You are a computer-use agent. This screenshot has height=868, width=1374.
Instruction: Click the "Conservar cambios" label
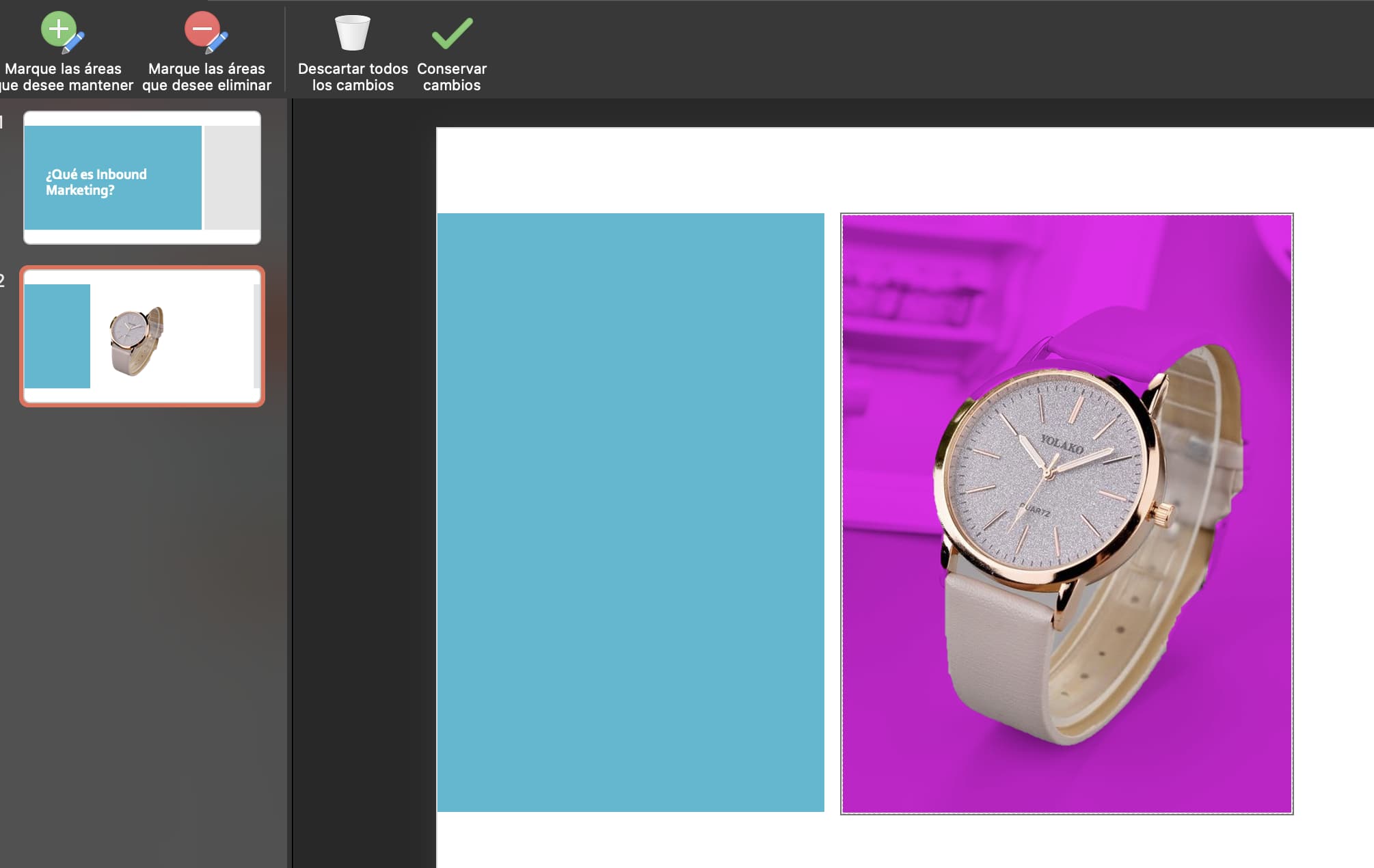pos(452,75)
